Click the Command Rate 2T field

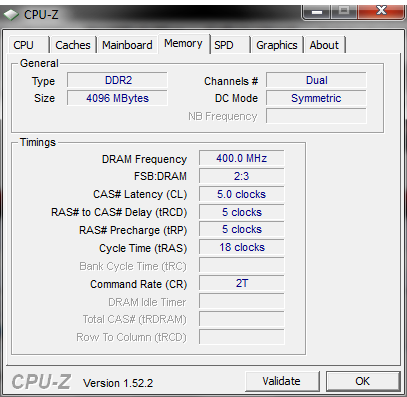point(242,283)
